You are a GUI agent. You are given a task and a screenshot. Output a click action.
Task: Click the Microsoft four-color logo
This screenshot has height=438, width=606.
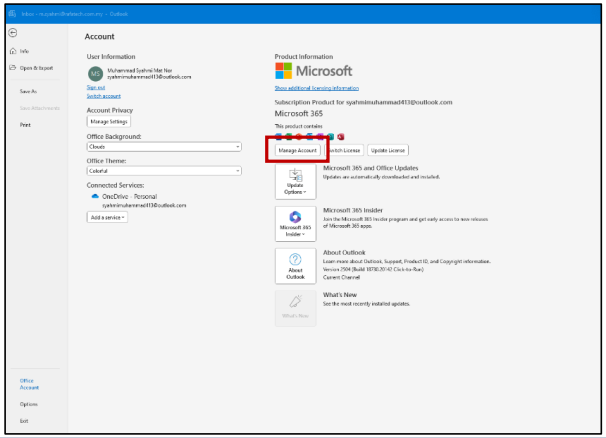pyautogui.click(x=283, y=71)
